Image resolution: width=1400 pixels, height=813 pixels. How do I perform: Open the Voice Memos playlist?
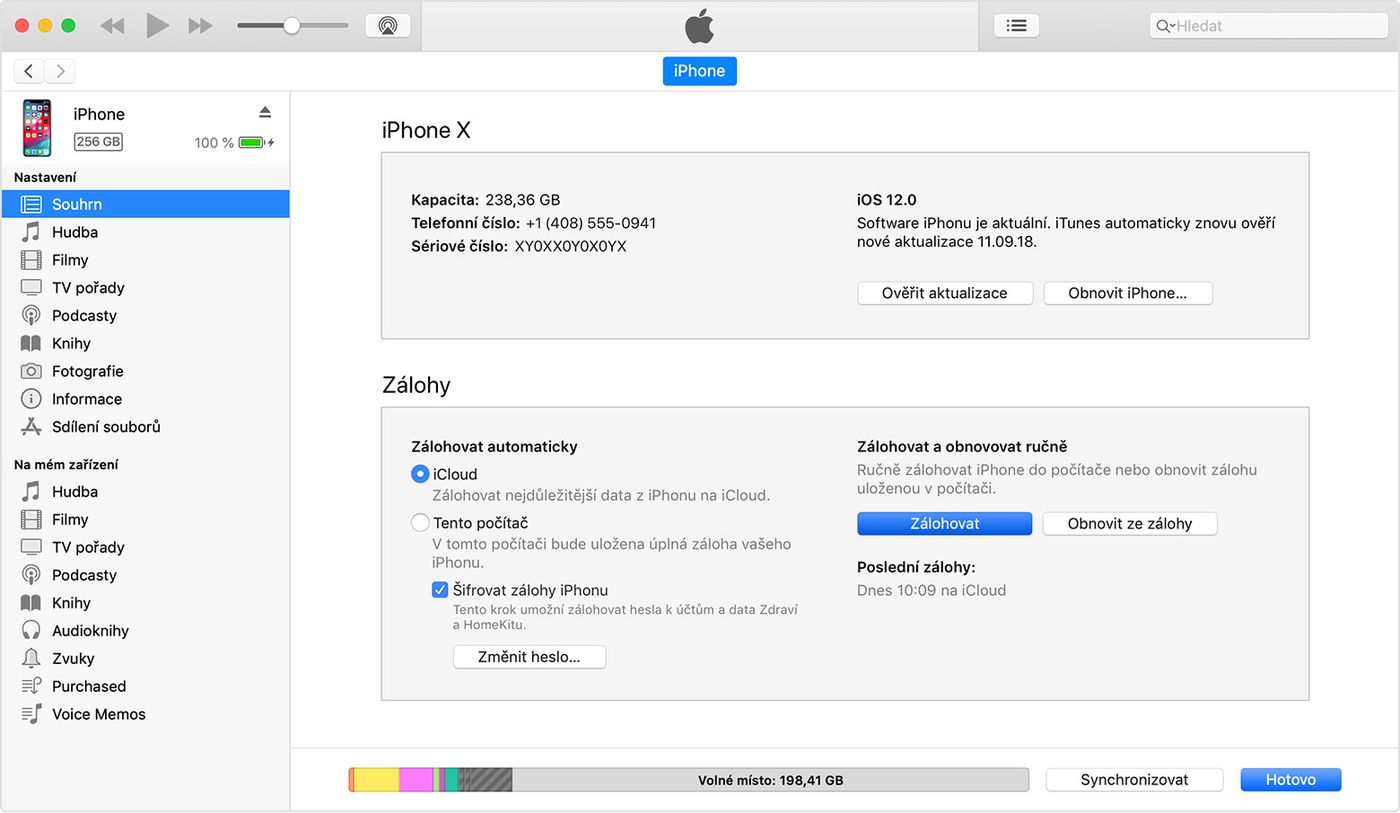(x=145, y=715)
